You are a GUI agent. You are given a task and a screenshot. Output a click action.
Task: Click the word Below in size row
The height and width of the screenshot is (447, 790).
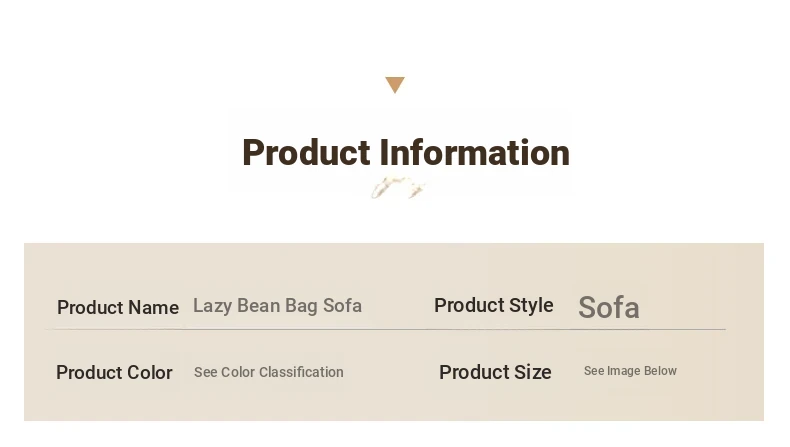tap(661, 371)
